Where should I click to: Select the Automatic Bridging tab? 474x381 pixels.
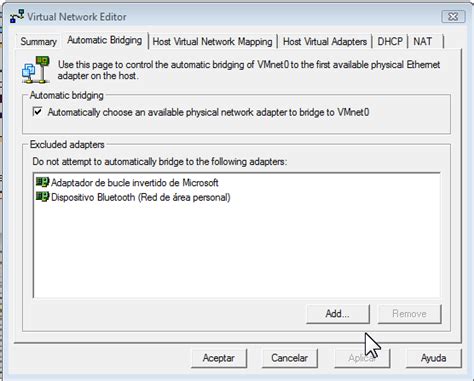105,40
